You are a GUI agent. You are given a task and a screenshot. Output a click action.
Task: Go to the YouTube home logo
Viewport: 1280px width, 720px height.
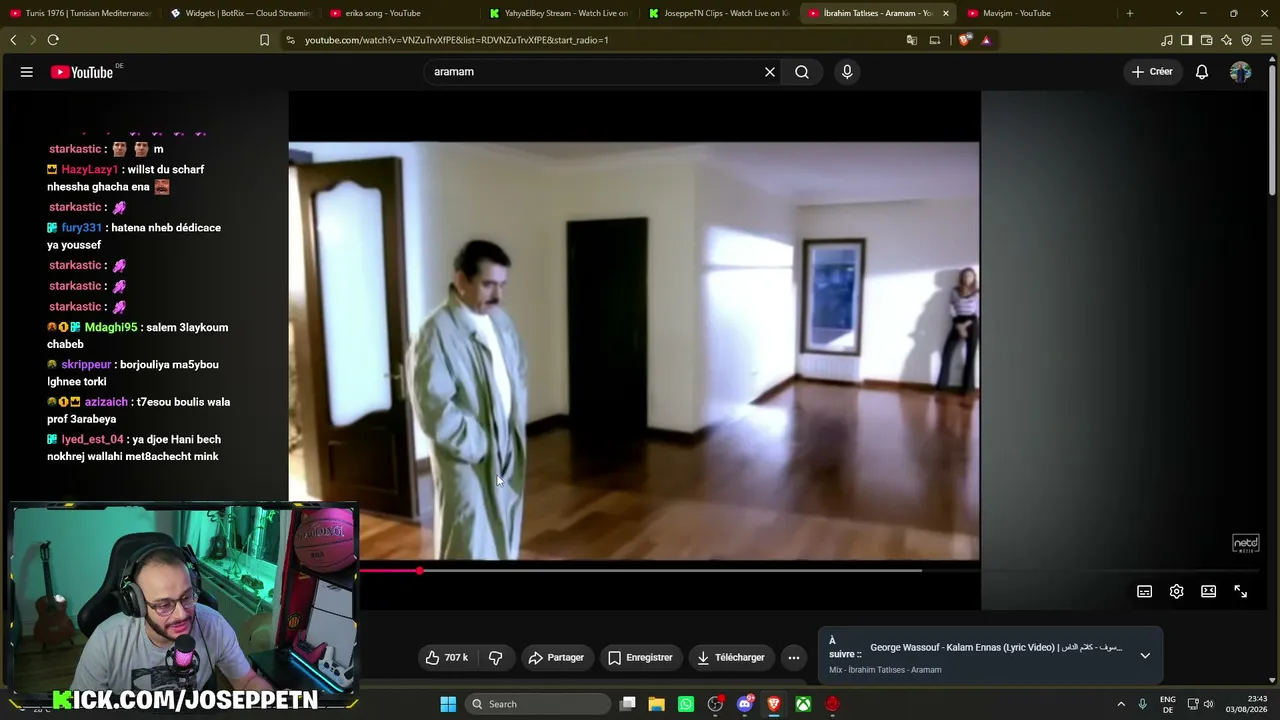pyautogui.click(x=82, y=72)
